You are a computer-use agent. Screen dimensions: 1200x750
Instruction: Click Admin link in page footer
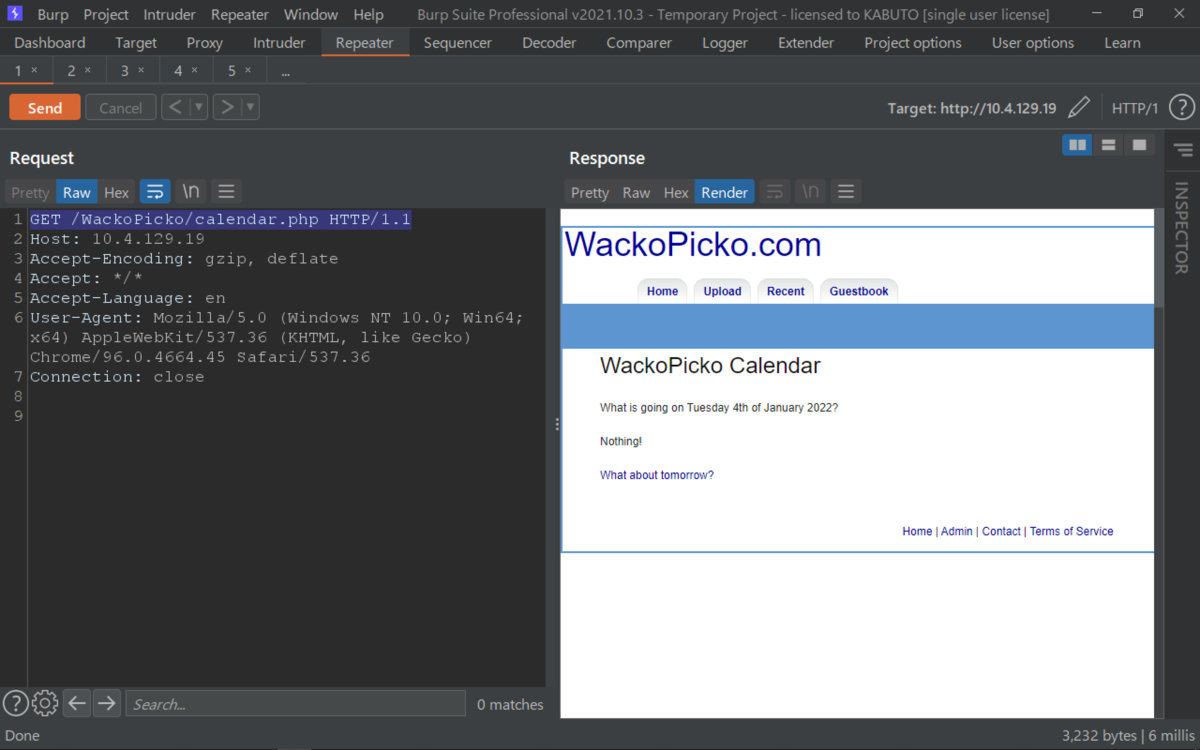click(x=957, y=531)
